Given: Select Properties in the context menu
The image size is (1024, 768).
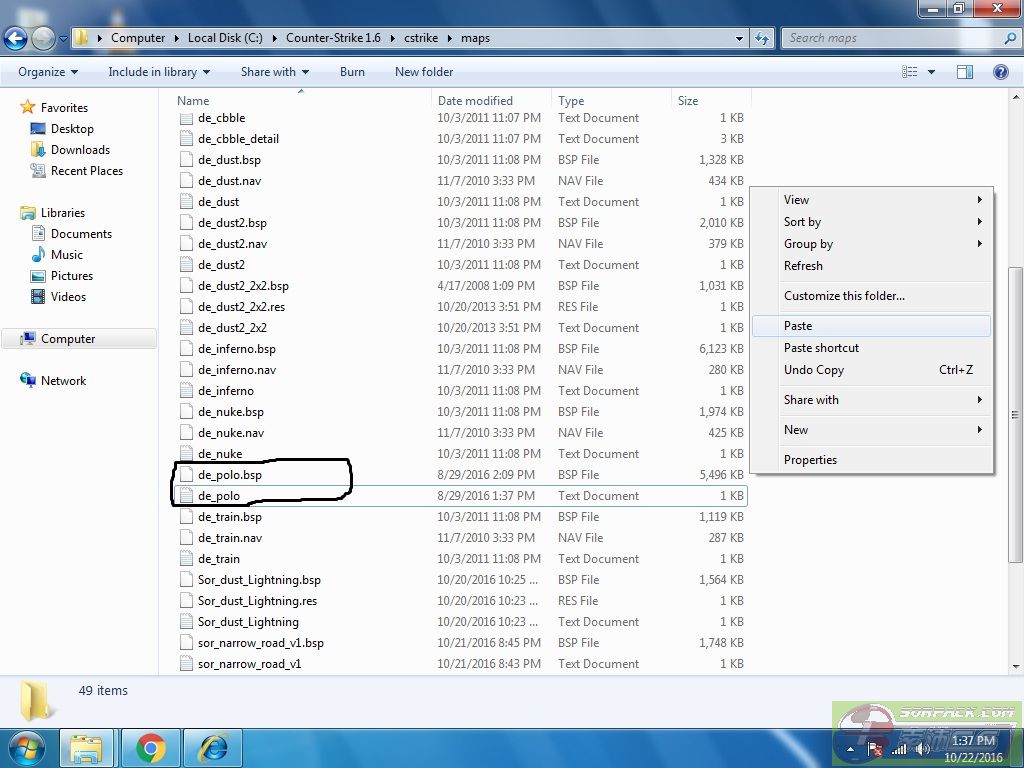Looking at the screenshot, I should pyautogui.click(x=810, y=460).
